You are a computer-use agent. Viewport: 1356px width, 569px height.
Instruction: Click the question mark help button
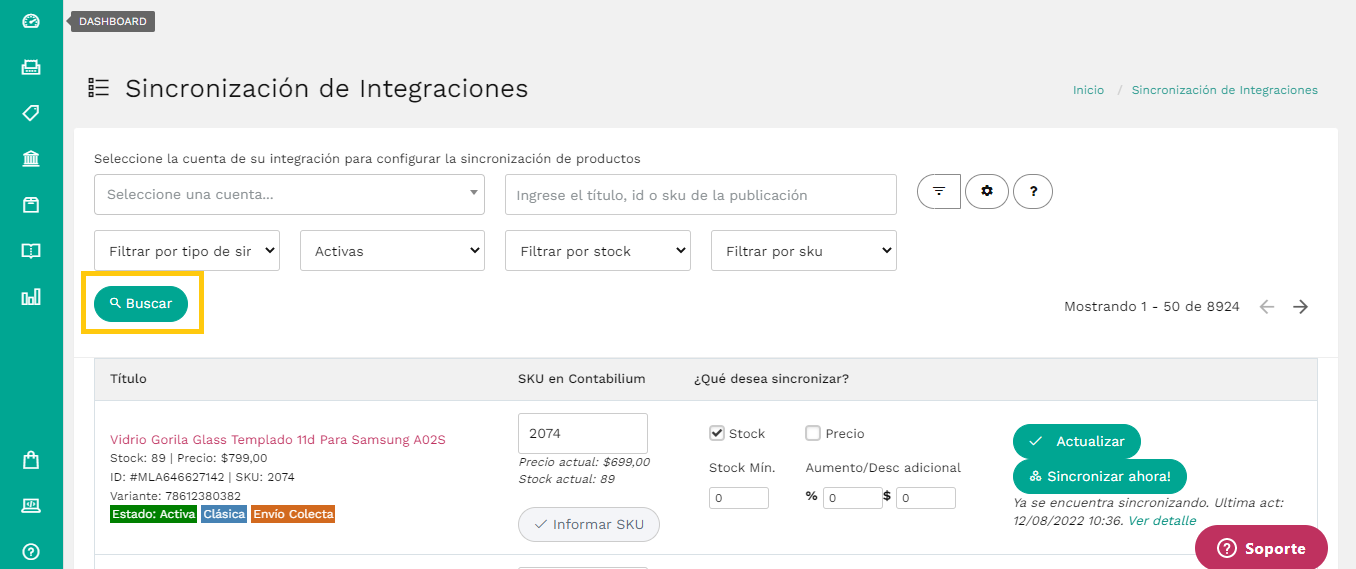coord(1033,191)
